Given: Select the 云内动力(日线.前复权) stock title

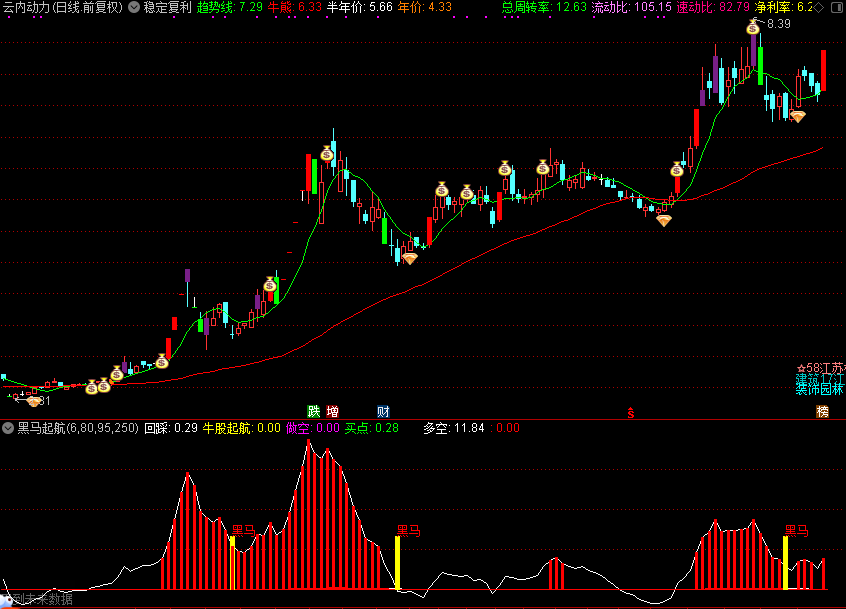Looking at the screenshot, I should [63, 8].
